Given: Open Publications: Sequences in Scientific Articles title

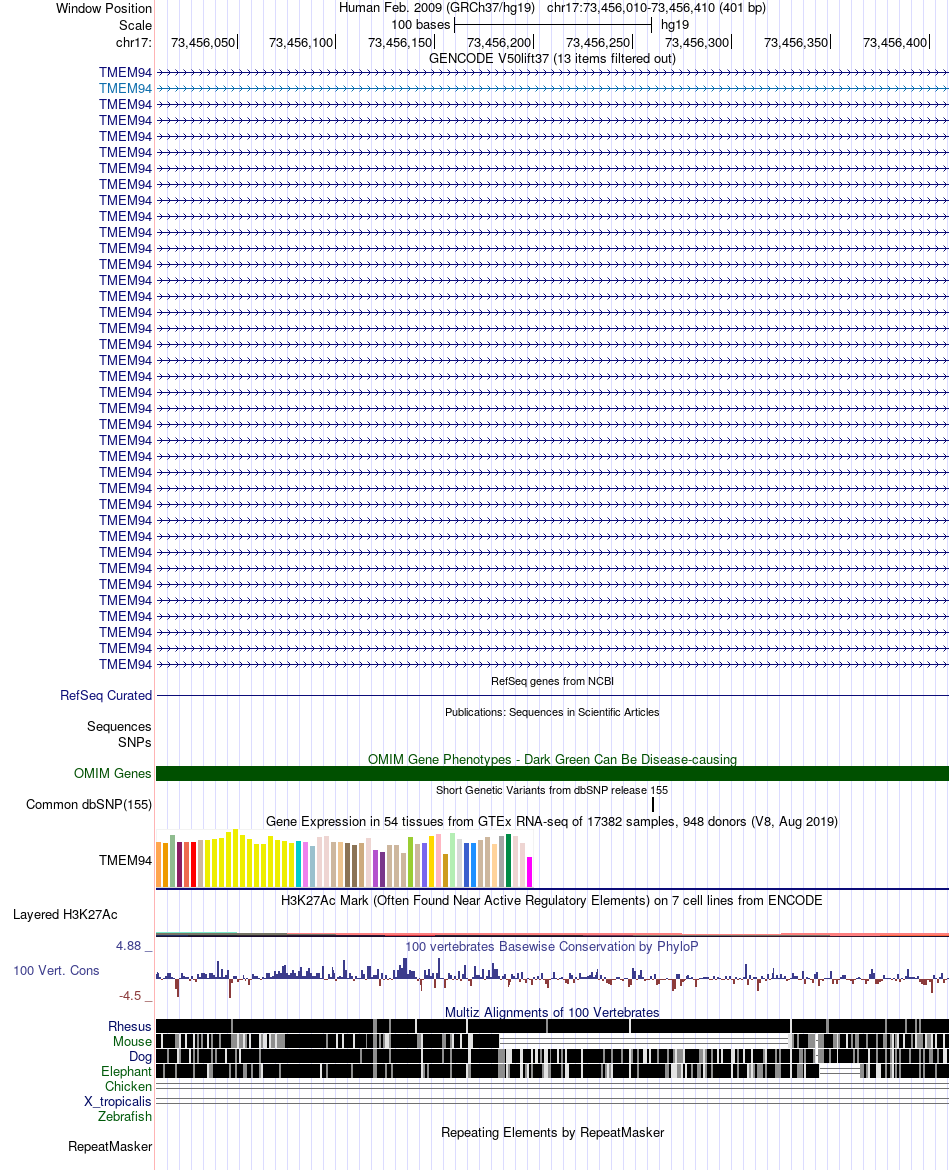Looking at the screenshot, I should [x=552, y=713].
